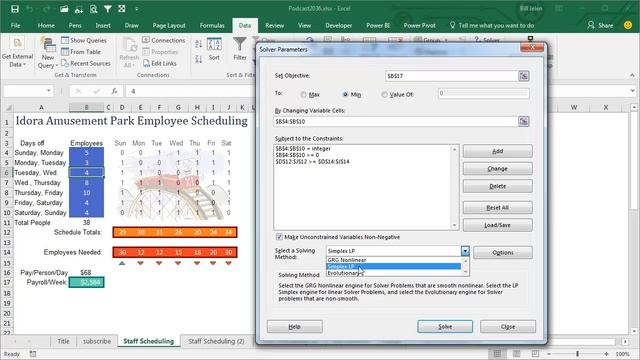Click the Delete constraint button
Image resolution: width=640 pixels, height=360 pixels.
click(x=497, y=186)
